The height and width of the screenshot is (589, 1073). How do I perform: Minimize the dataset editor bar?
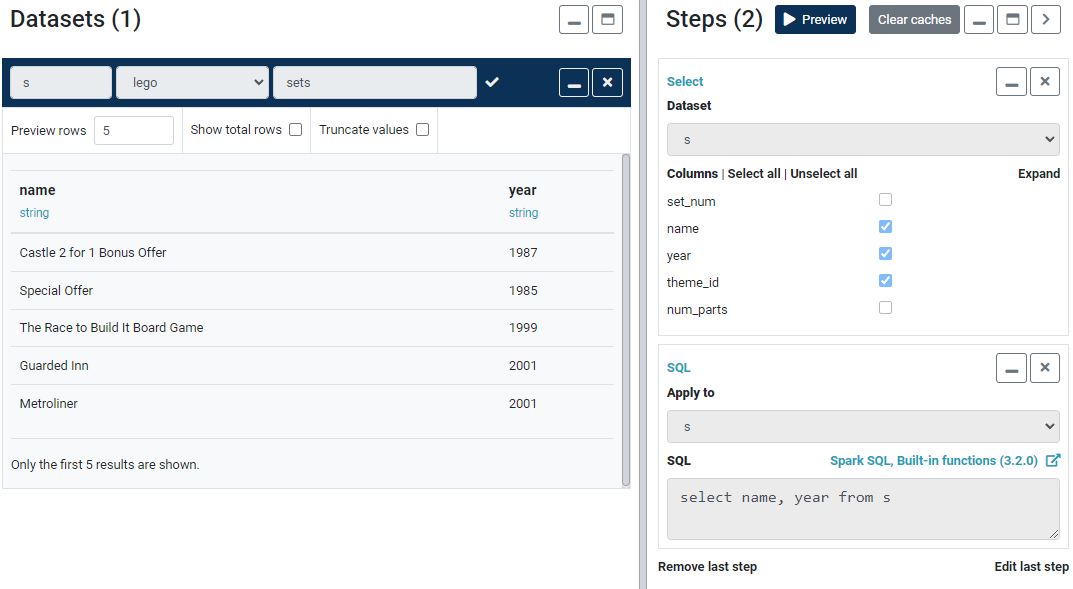(x=573, y=82)
